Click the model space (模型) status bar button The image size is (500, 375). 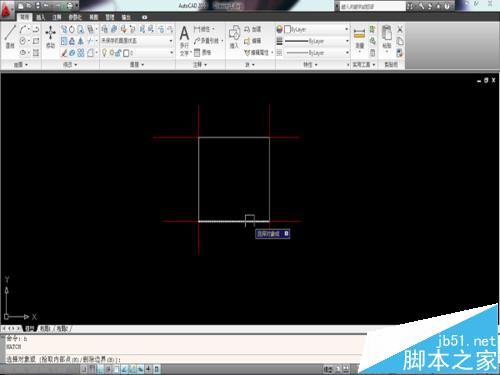(328, 369)
